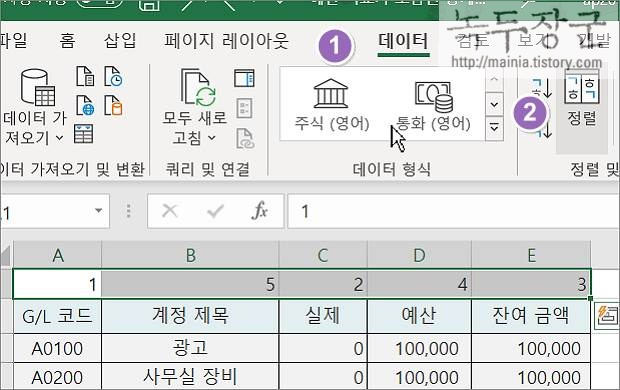This screenshot has height=390, width=620.
Task: Click the Existing Connections icon
Action: coord(113,105)
